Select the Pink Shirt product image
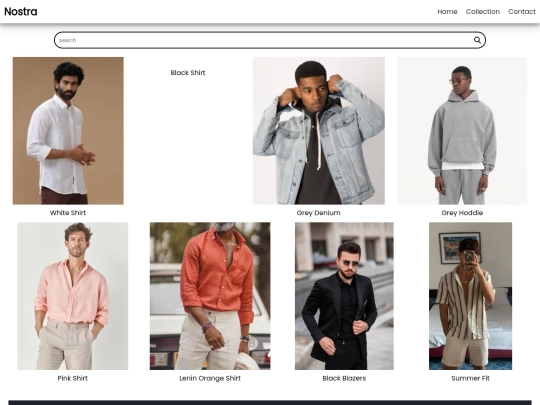540x405 pixels. tap(73, 296)
